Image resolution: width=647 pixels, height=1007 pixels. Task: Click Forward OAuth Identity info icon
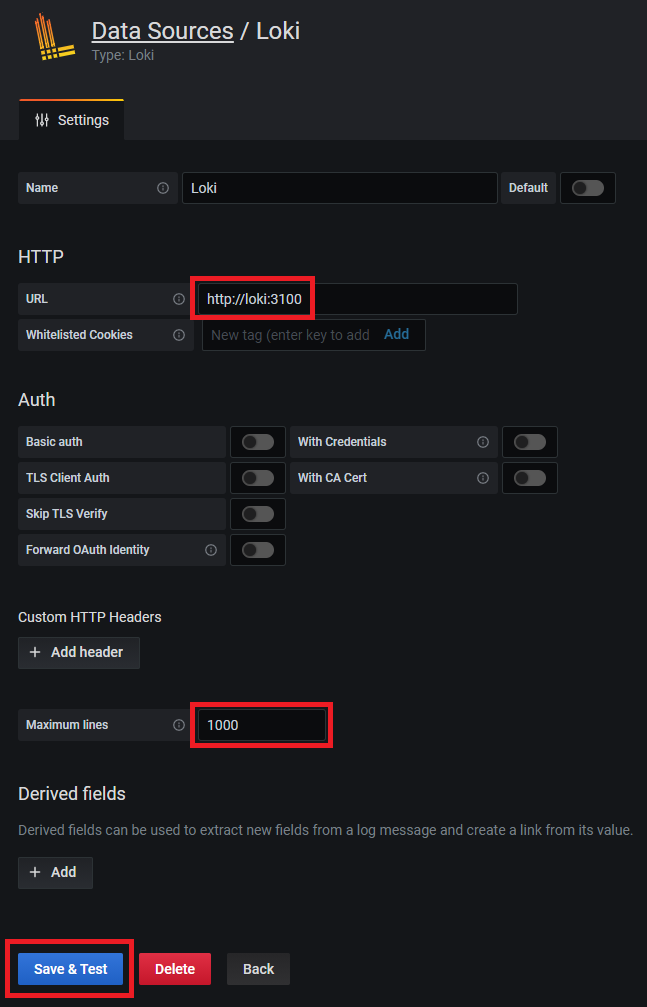pyautogui.click(x=211, y=550)
